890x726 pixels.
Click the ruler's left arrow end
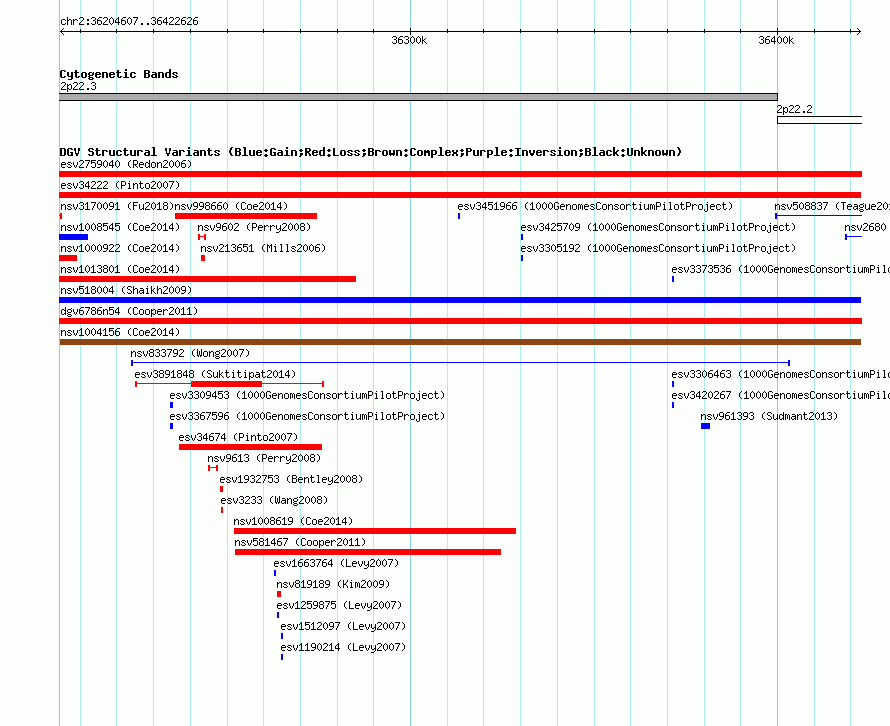point(62,31)
